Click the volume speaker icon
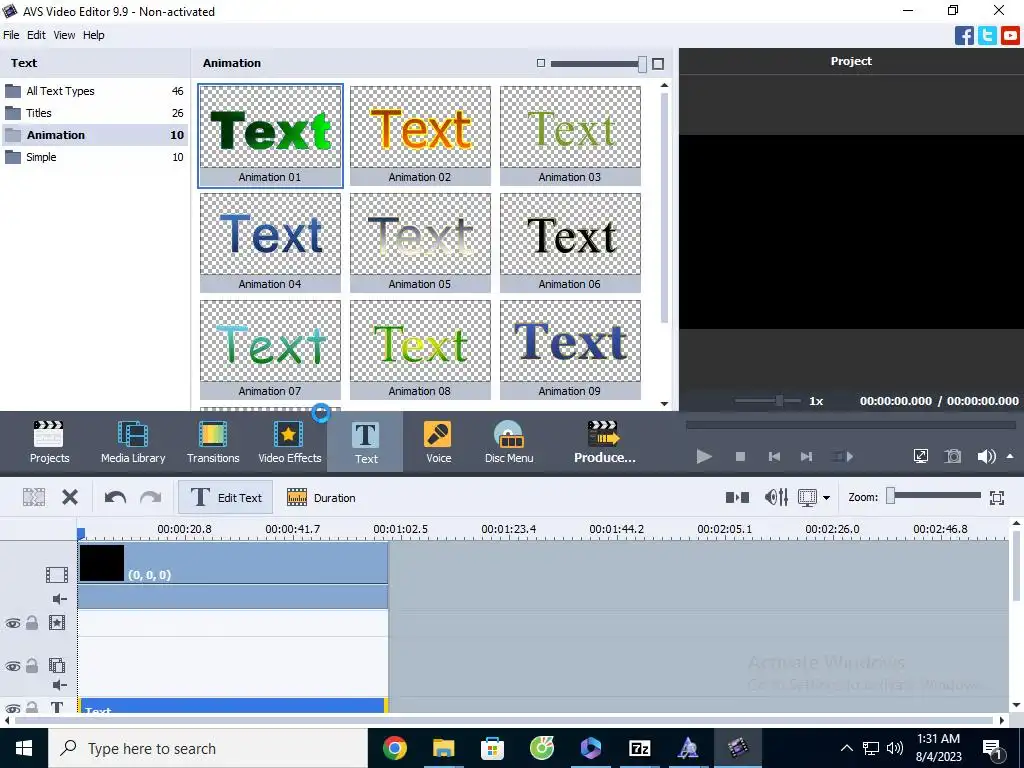The image size is (1024, 768). [986, 456]
